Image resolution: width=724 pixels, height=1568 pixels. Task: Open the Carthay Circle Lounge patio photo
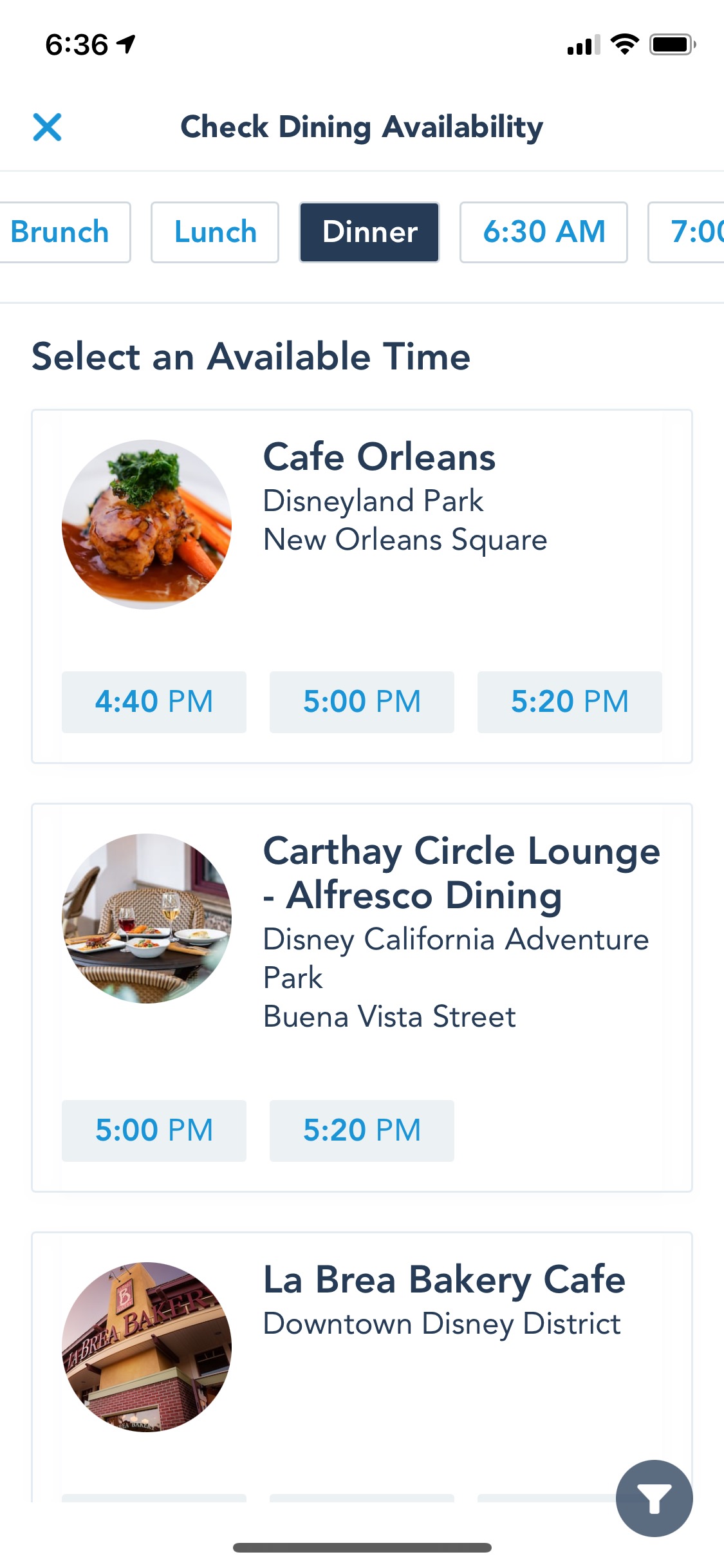click(147, 919)
